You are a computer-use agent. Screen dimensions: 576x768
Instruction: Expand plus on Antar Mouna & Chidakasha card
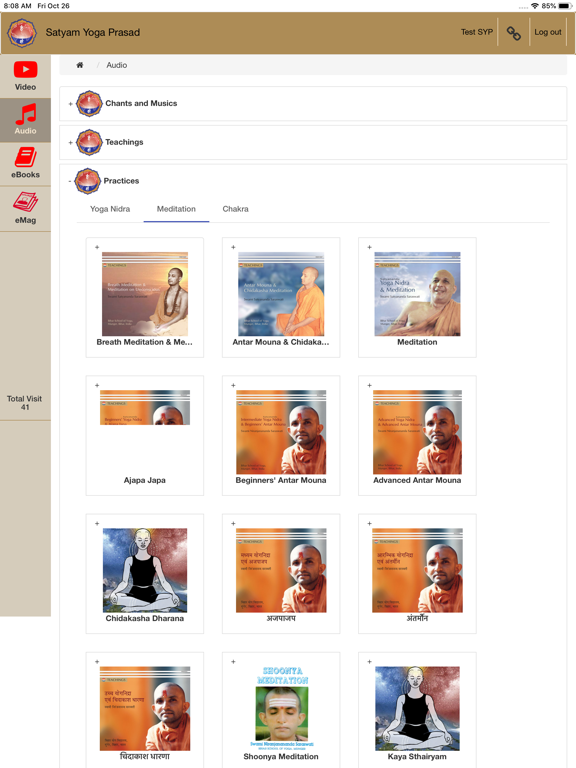click(233, 247)
